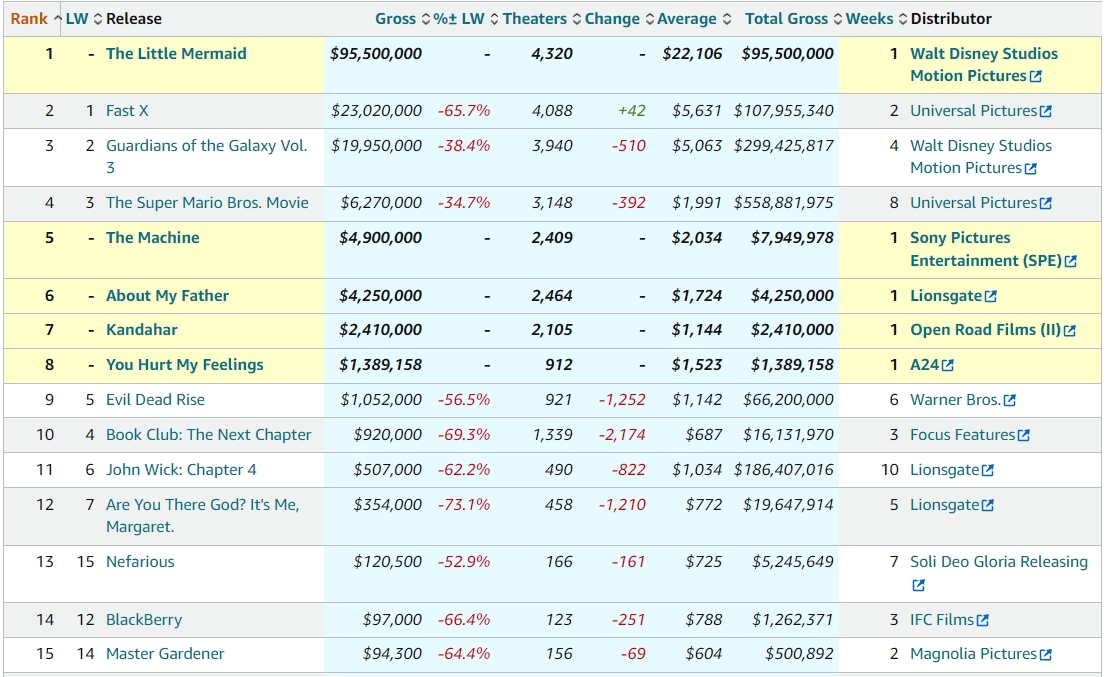Click the sort arrows next to LW header
Screen dimensions: 1107x677
[x=98, y=19]
